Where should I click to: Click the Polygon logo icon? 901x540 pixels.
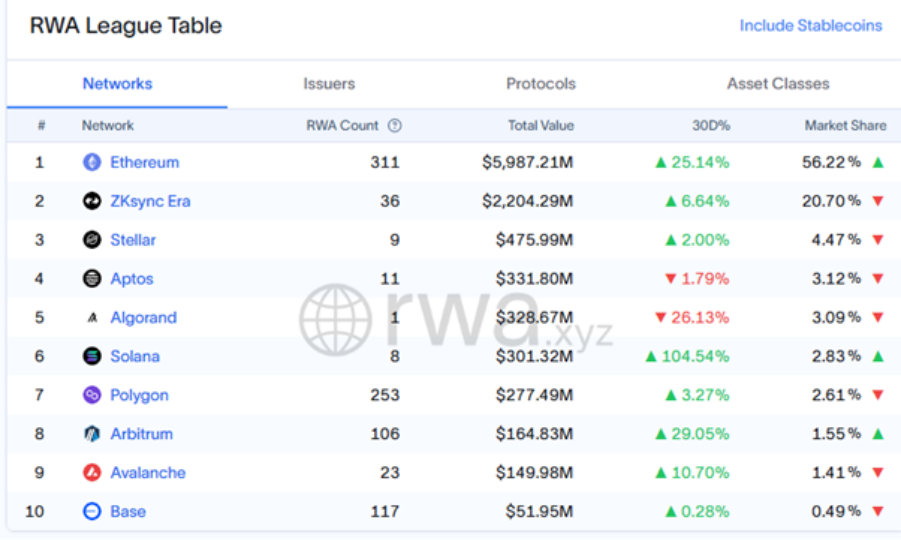point(92,395)
